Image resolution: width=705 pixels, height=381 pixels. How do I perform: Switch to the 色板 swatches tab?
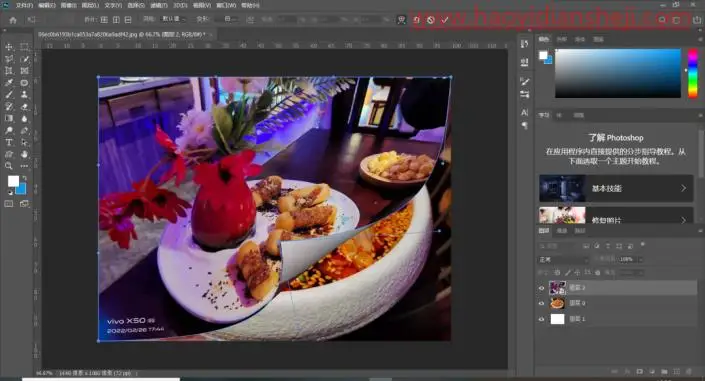click(562, 40)
